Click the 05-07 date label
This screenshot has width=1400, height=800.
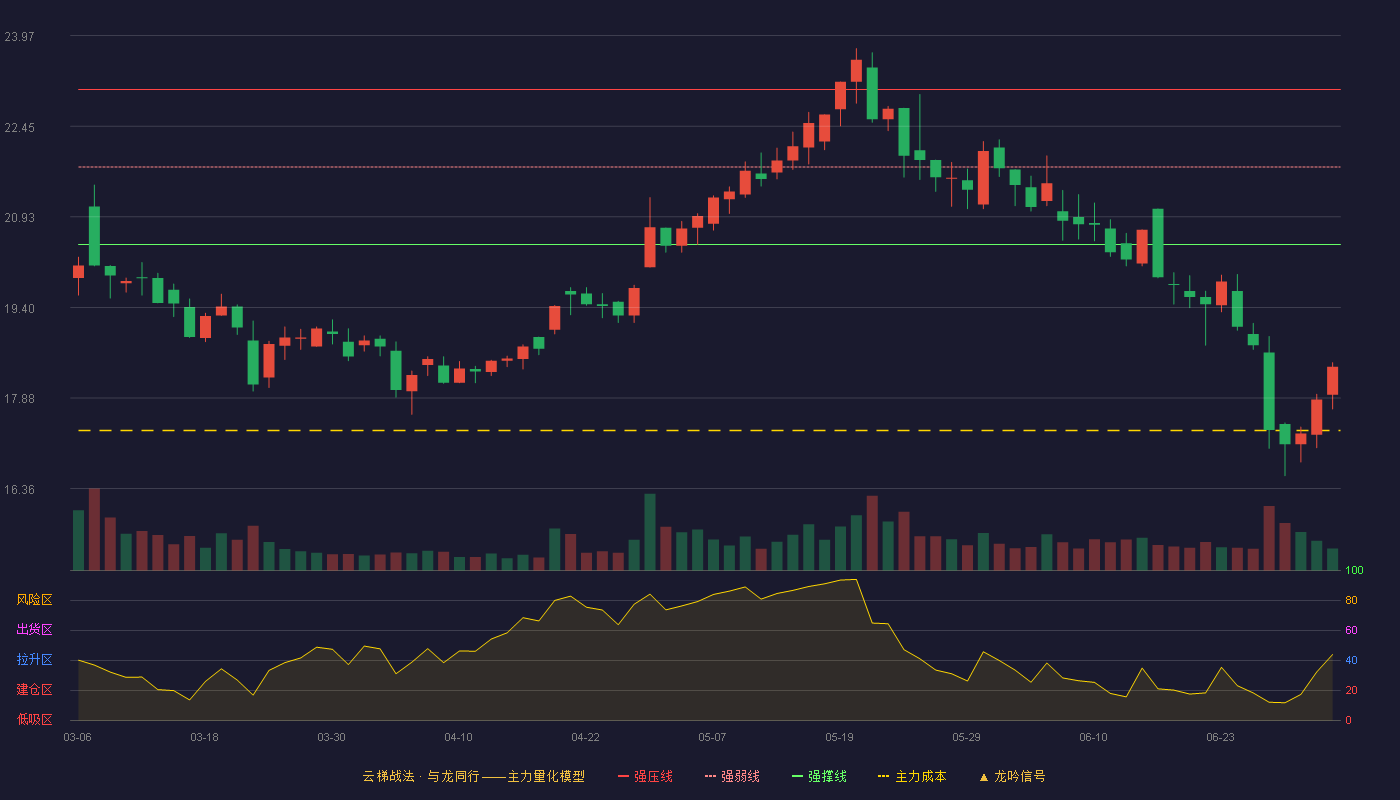[712, 737]
